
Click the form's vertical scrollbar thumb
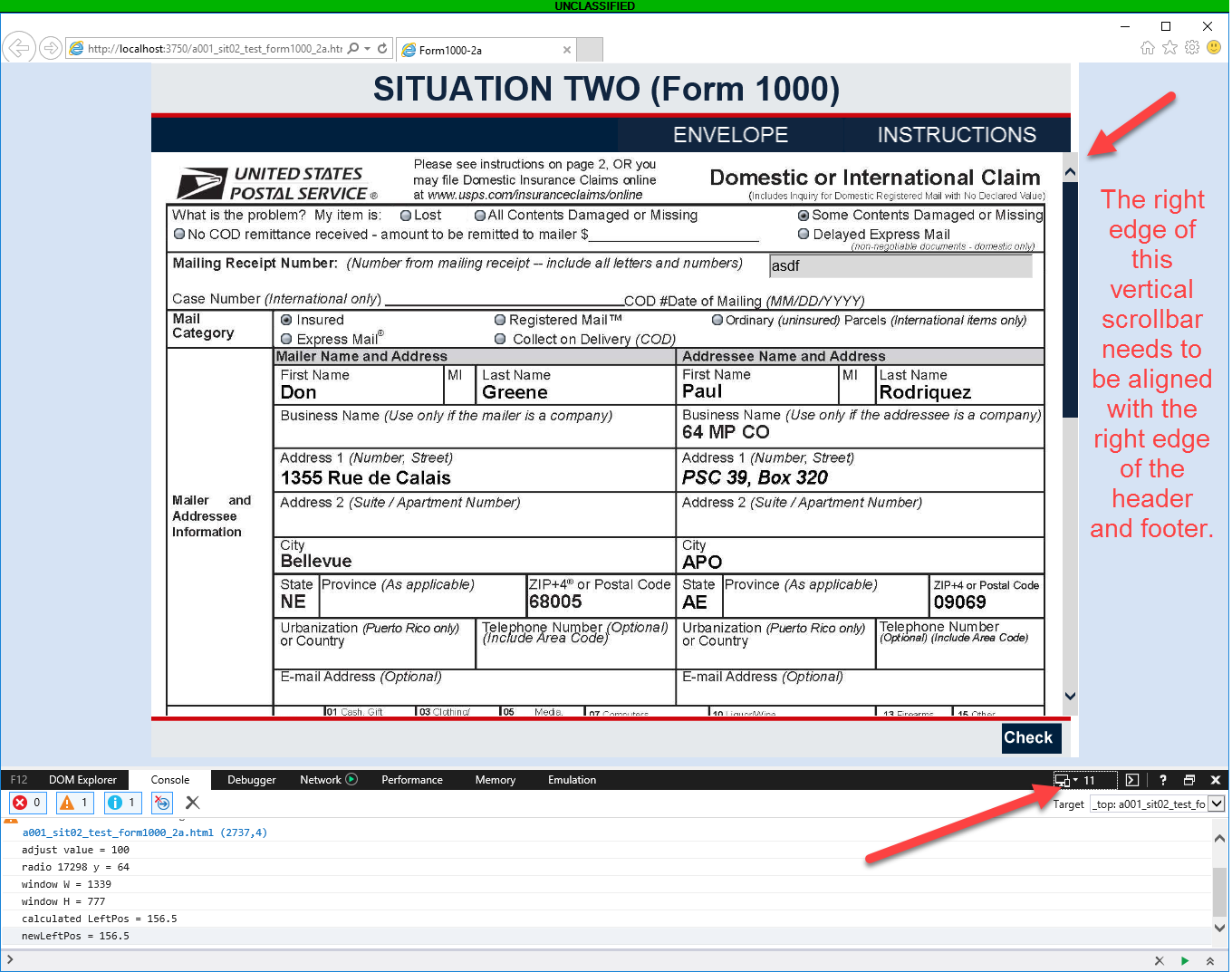click(1070, 301)
